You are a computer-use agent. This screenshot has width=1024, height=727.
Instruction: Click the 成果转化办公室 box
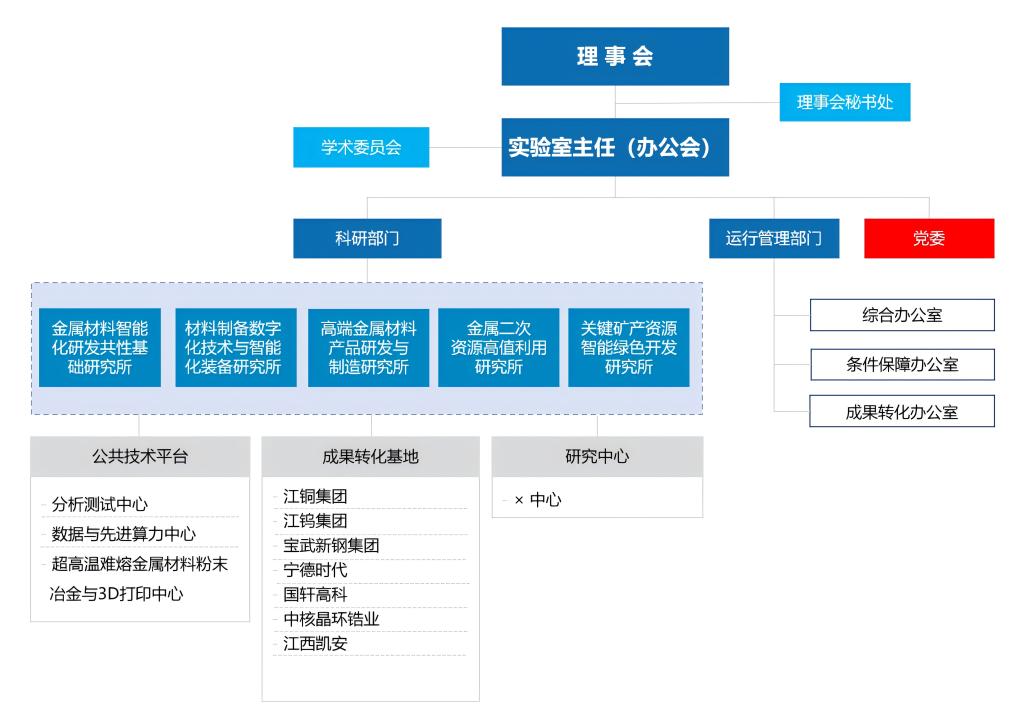point(901,411)
